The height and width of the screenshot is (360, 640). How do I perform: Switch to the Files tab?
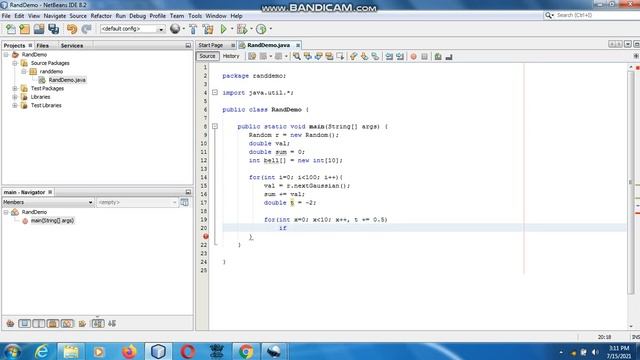click(42, 46)
